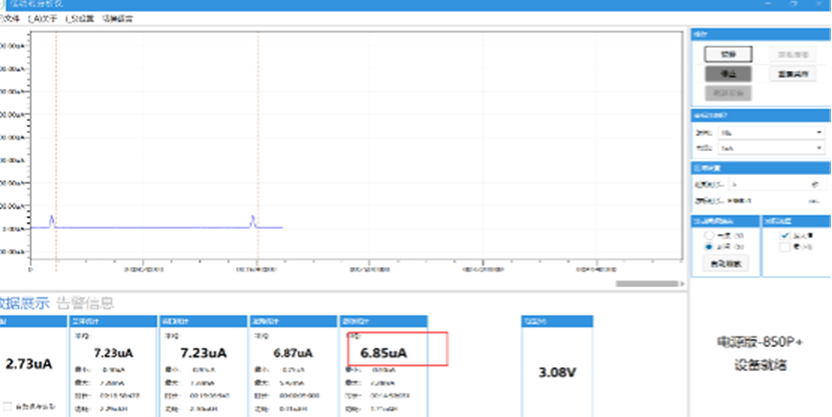Open the 关于 (About) menu
The height and width of the screenshot is (417, 832).
pyautogui.click(x=41, y=18)
